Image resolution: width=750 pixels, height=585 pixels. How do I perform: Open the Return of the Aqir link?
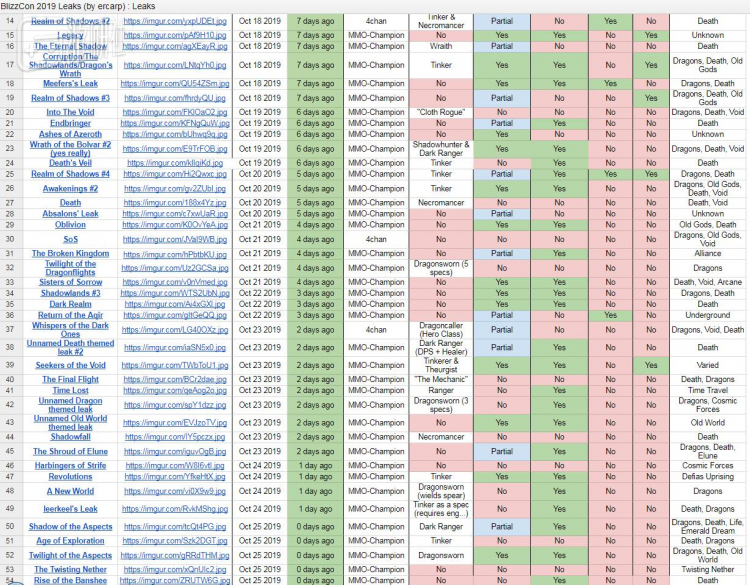pyautogui.click(x=70, y=315)
